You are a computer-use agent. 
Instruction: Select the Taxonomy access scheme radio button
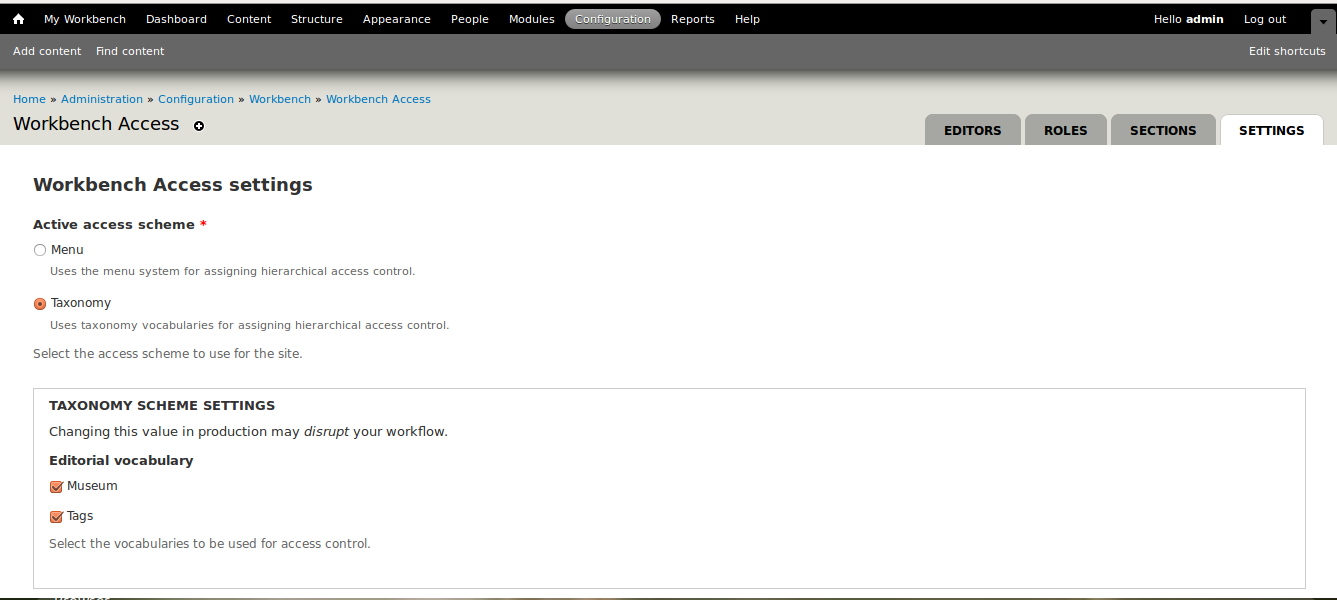coord(40,303)
